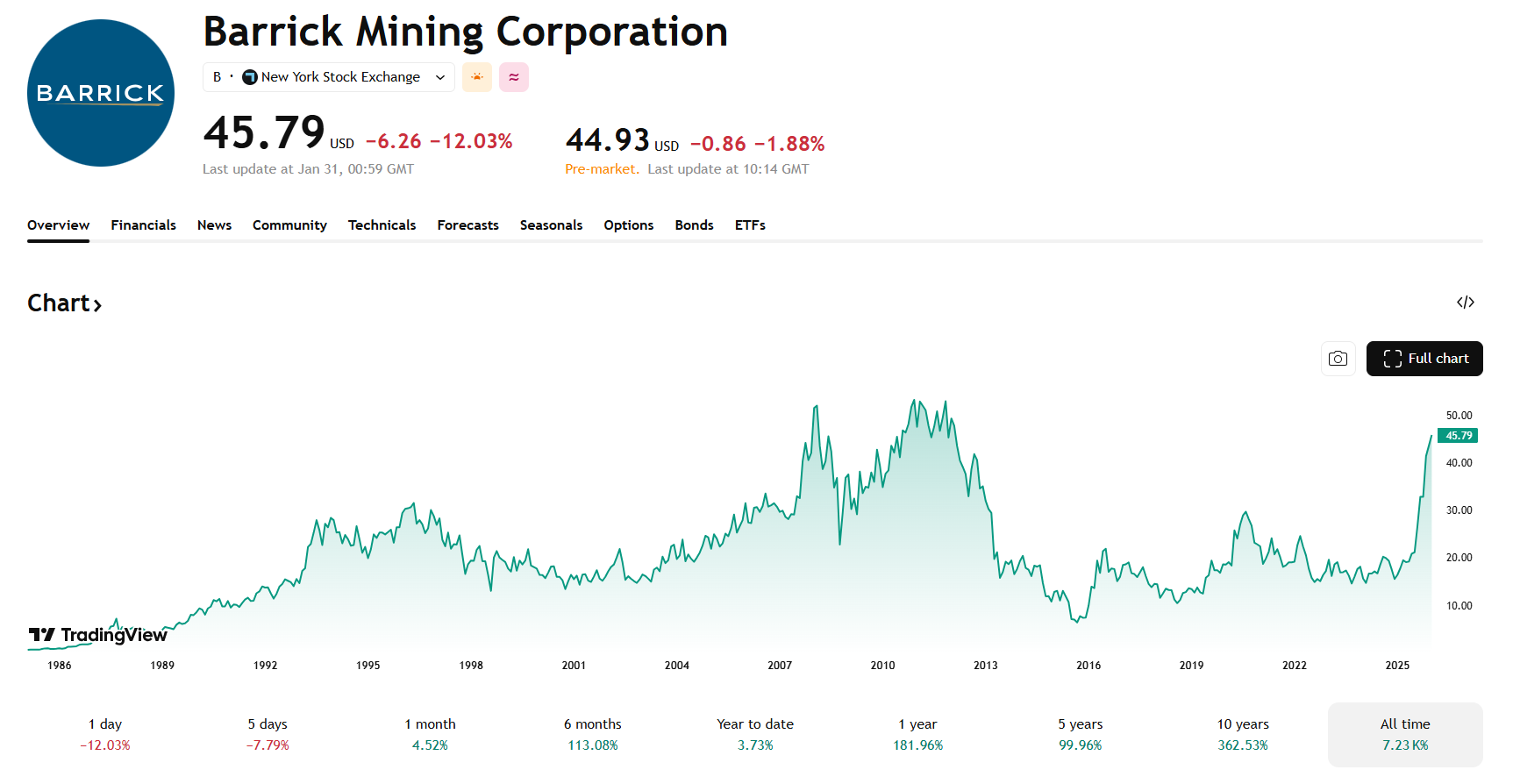Switch to the Overview tab
1513x784 pixels.
[58, 225]
